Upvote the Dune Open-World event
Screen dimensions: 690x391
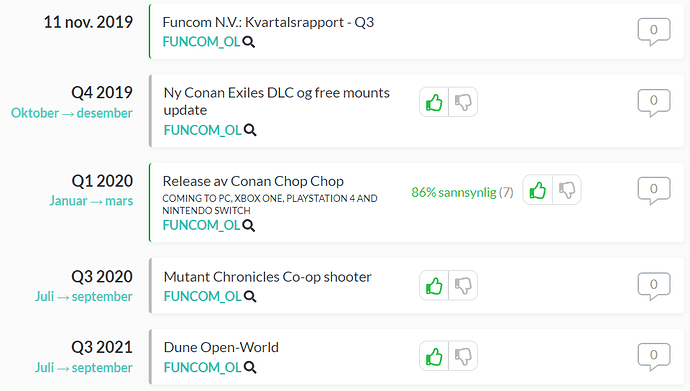(x=434, y=356)
